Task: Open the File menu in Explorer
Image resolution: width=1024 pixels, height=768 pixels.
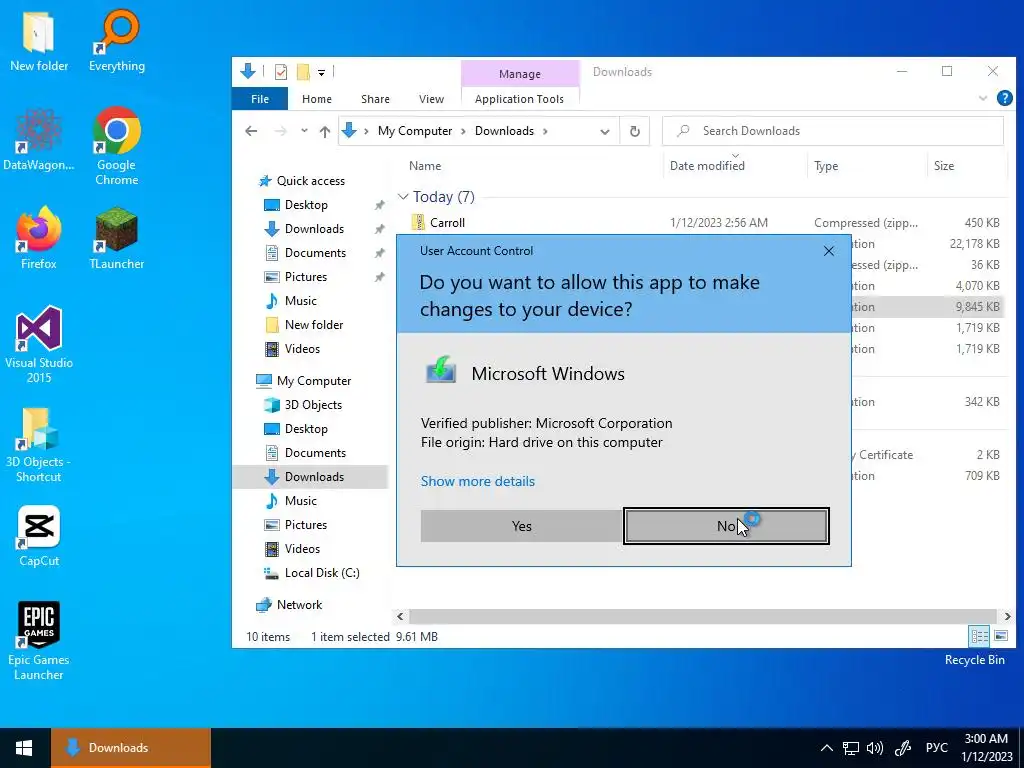Action: pyautogui.click(x=260, y=99)
